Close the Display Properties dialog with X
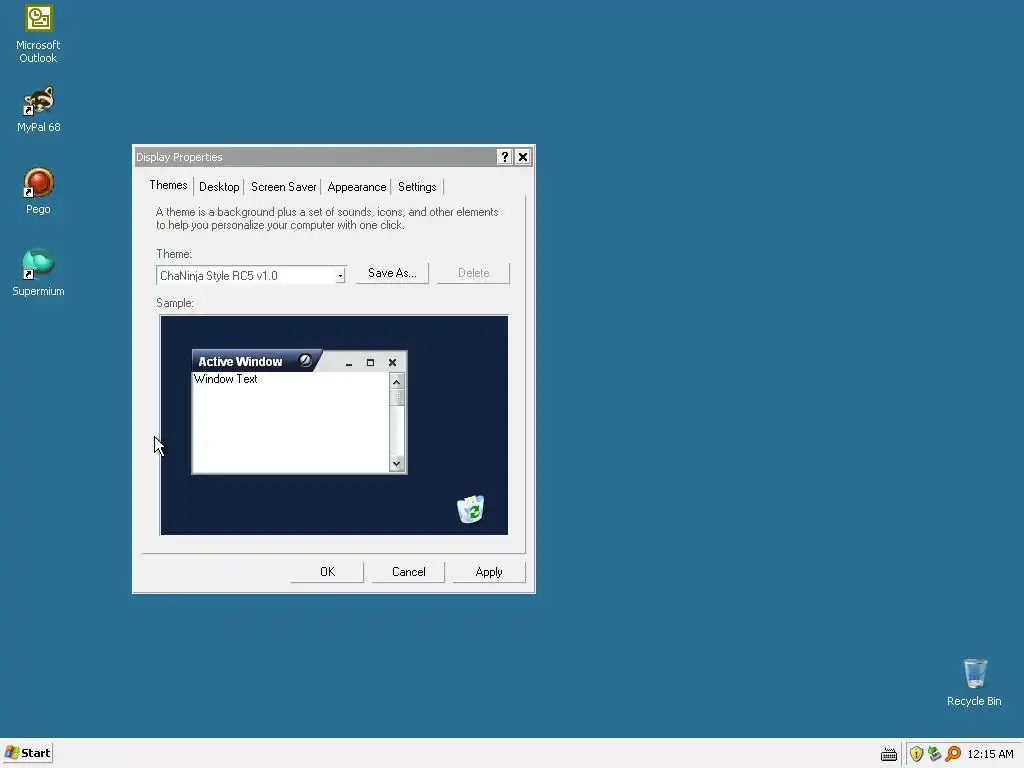This screenshot has width=1024, height=768. (522, 157)
